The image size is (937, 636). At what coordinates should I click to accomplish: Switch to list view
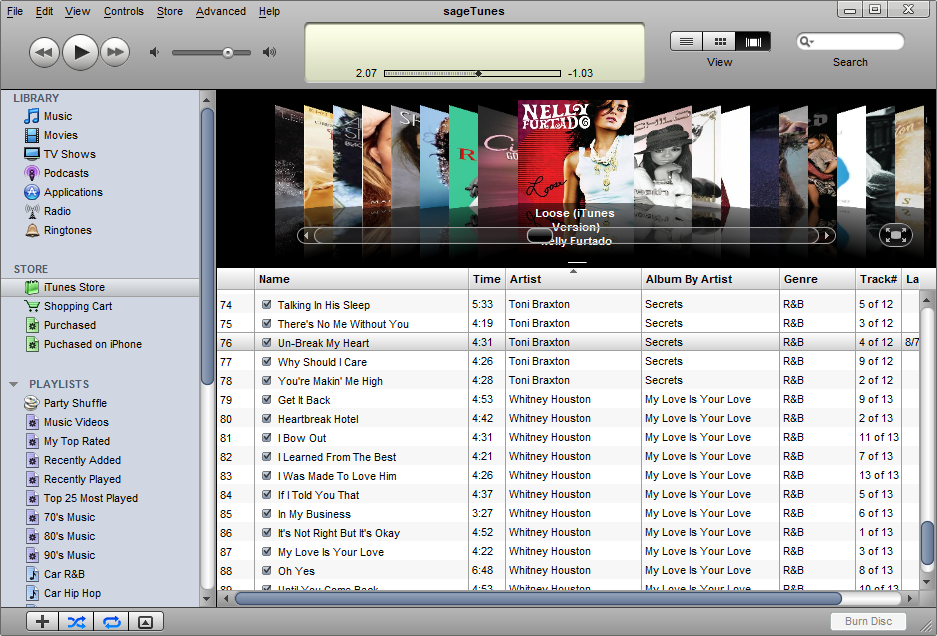tap(687, 41)
